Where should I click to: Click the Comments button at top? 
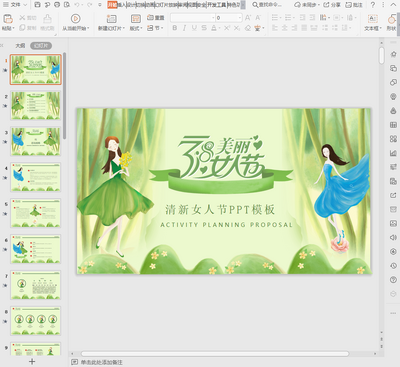(x=354, y=5)
